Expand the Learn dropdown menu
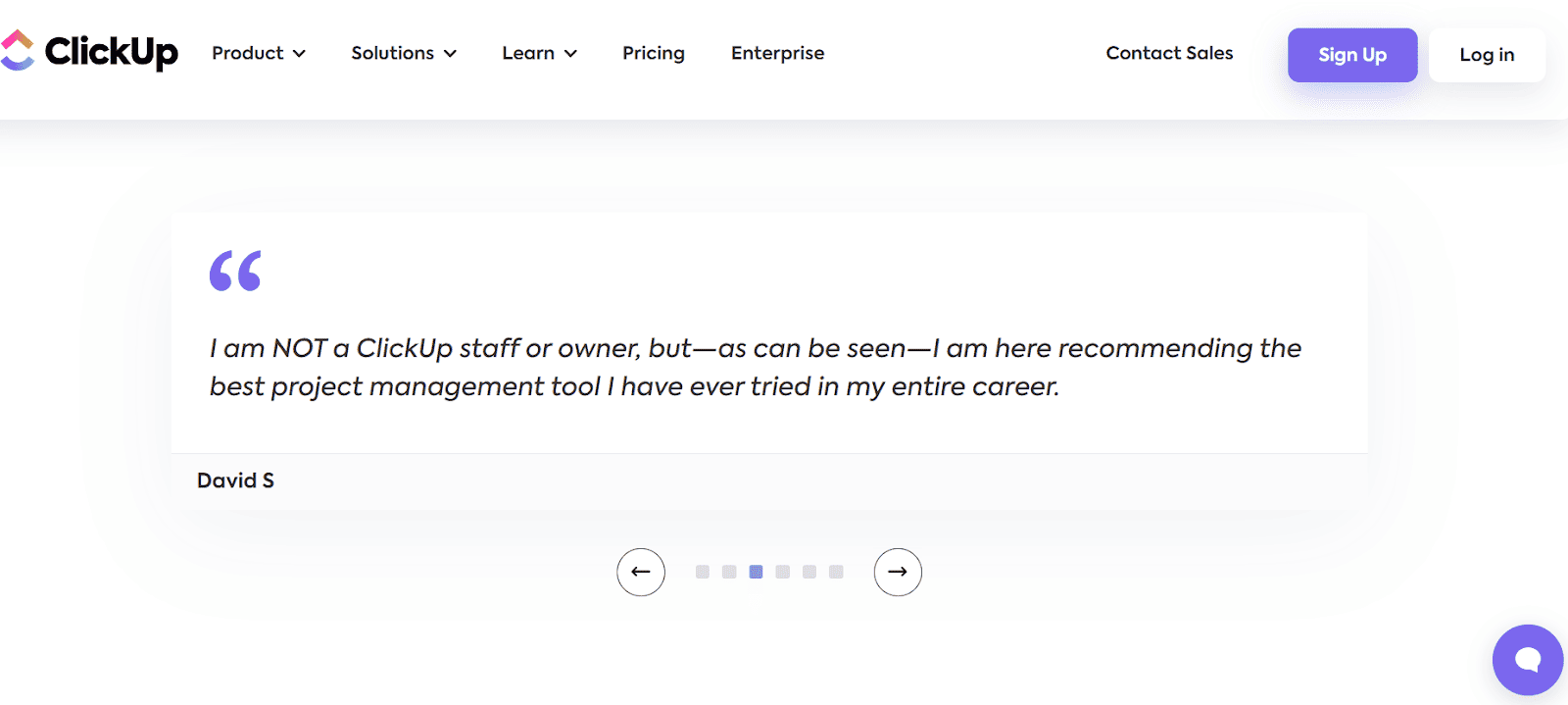This screenshot has height=705, width=1568. point(539,53)
